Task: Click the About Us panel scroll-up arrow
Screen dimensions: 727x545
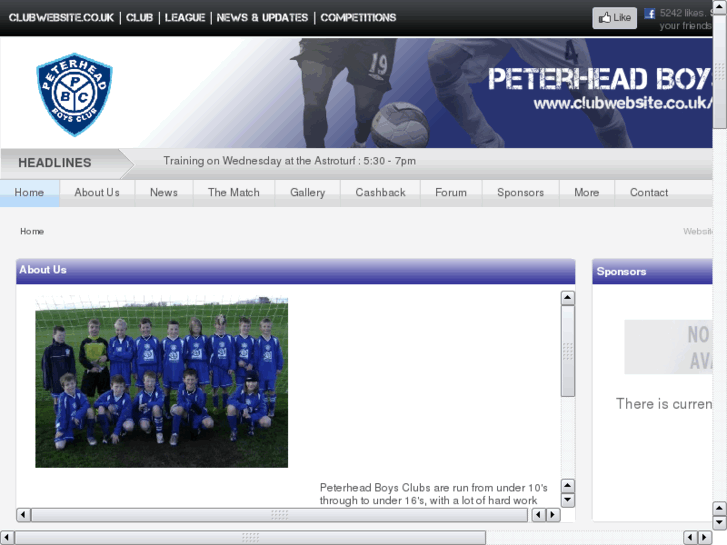Action: (x=568, y=298)
